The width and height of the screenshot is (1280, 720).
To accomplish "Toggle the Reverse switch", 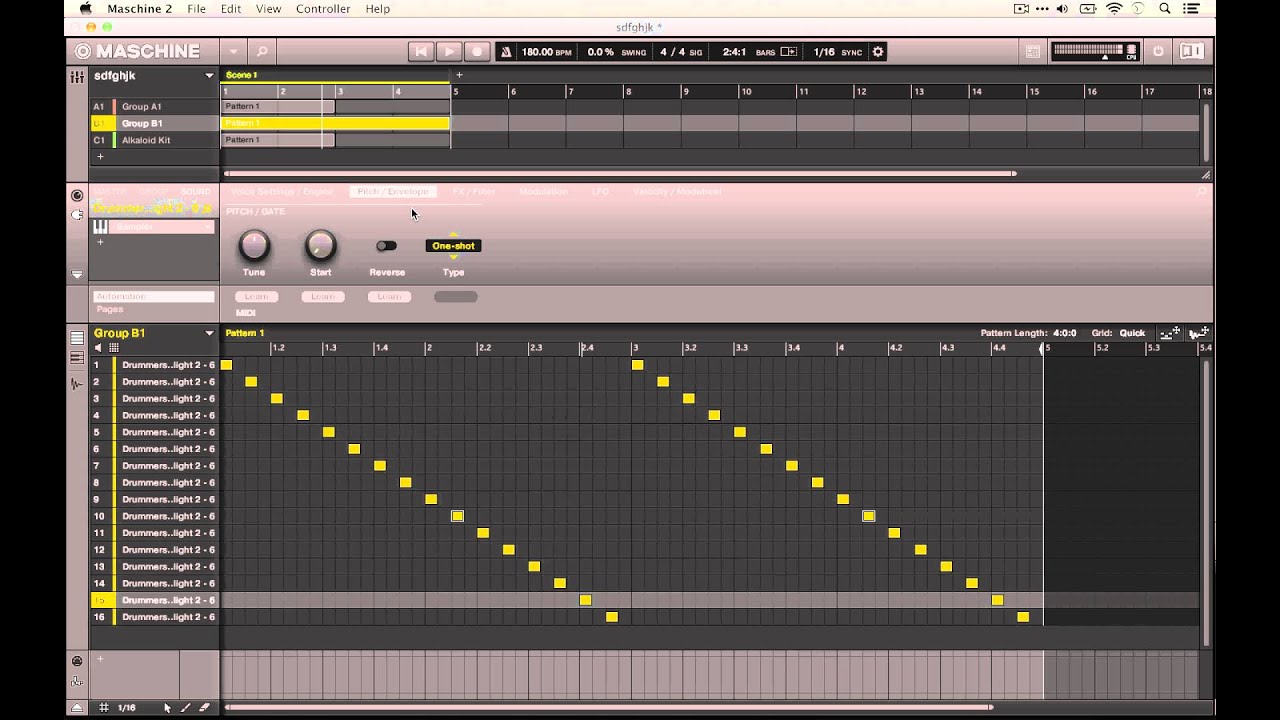I will (x=386, y=246).
